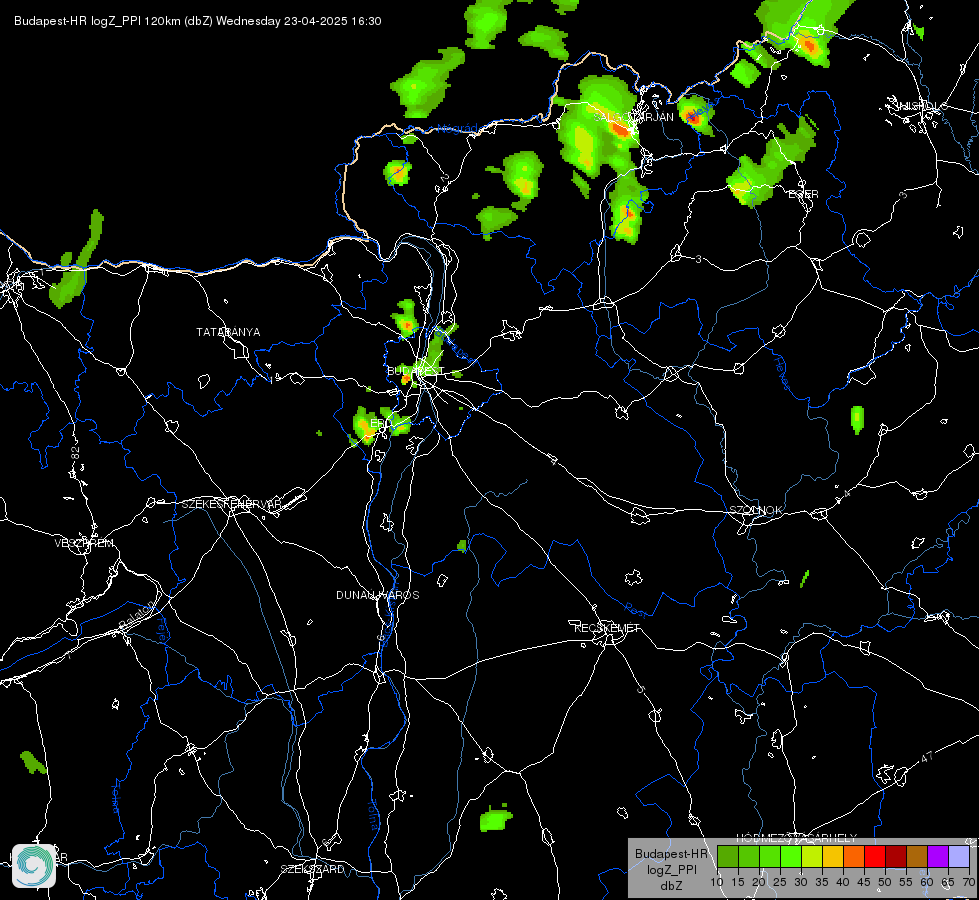
Task: Click the blue Nógrád county label
Action: click(x=457, y=129)
